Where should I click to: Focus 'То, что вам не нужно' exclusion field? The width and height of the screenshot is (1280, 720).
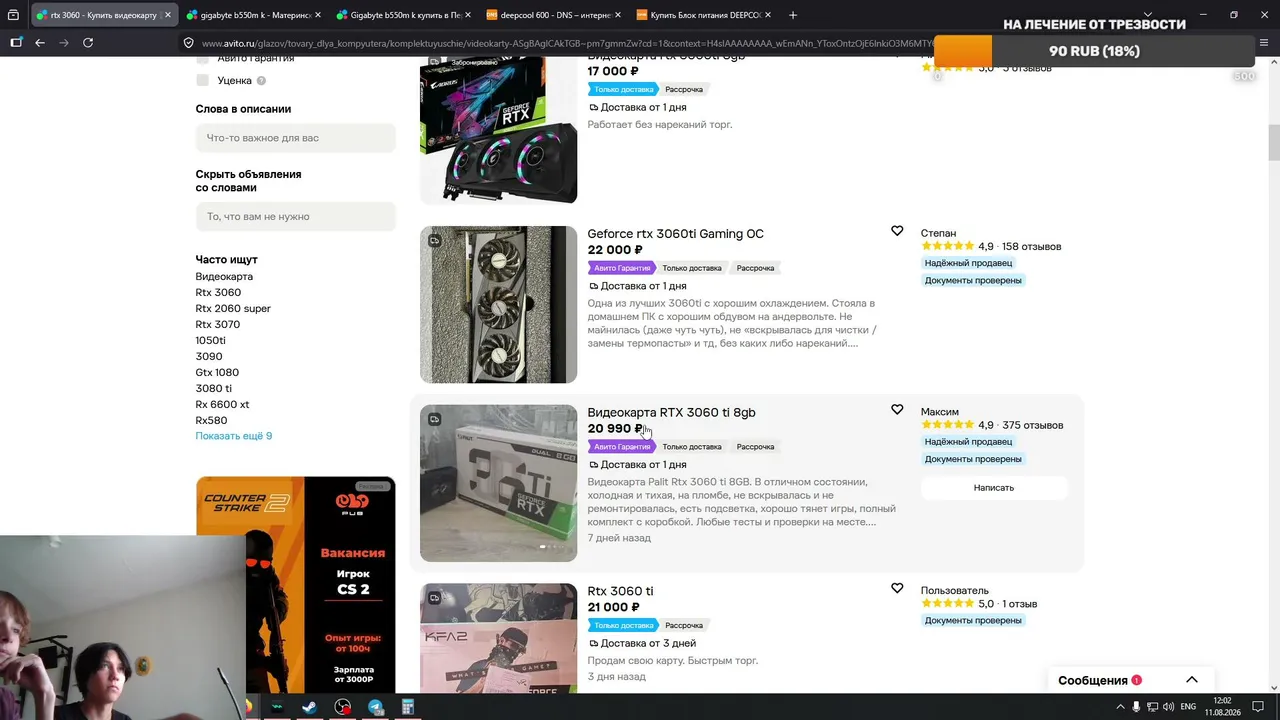coord(296,217)
